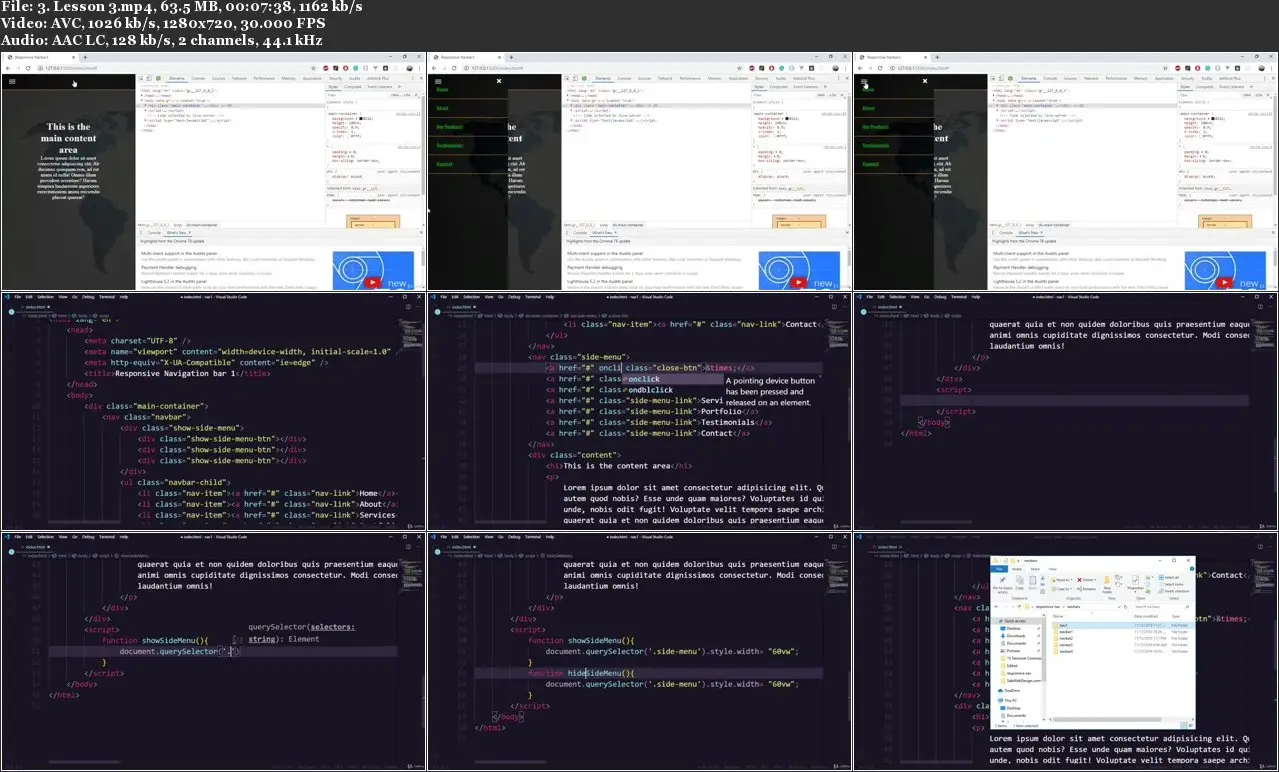The image size is (1279, 772).
Task: Open the Chrome three-dot menu in the first frame
Action: [x=420, y=68]
